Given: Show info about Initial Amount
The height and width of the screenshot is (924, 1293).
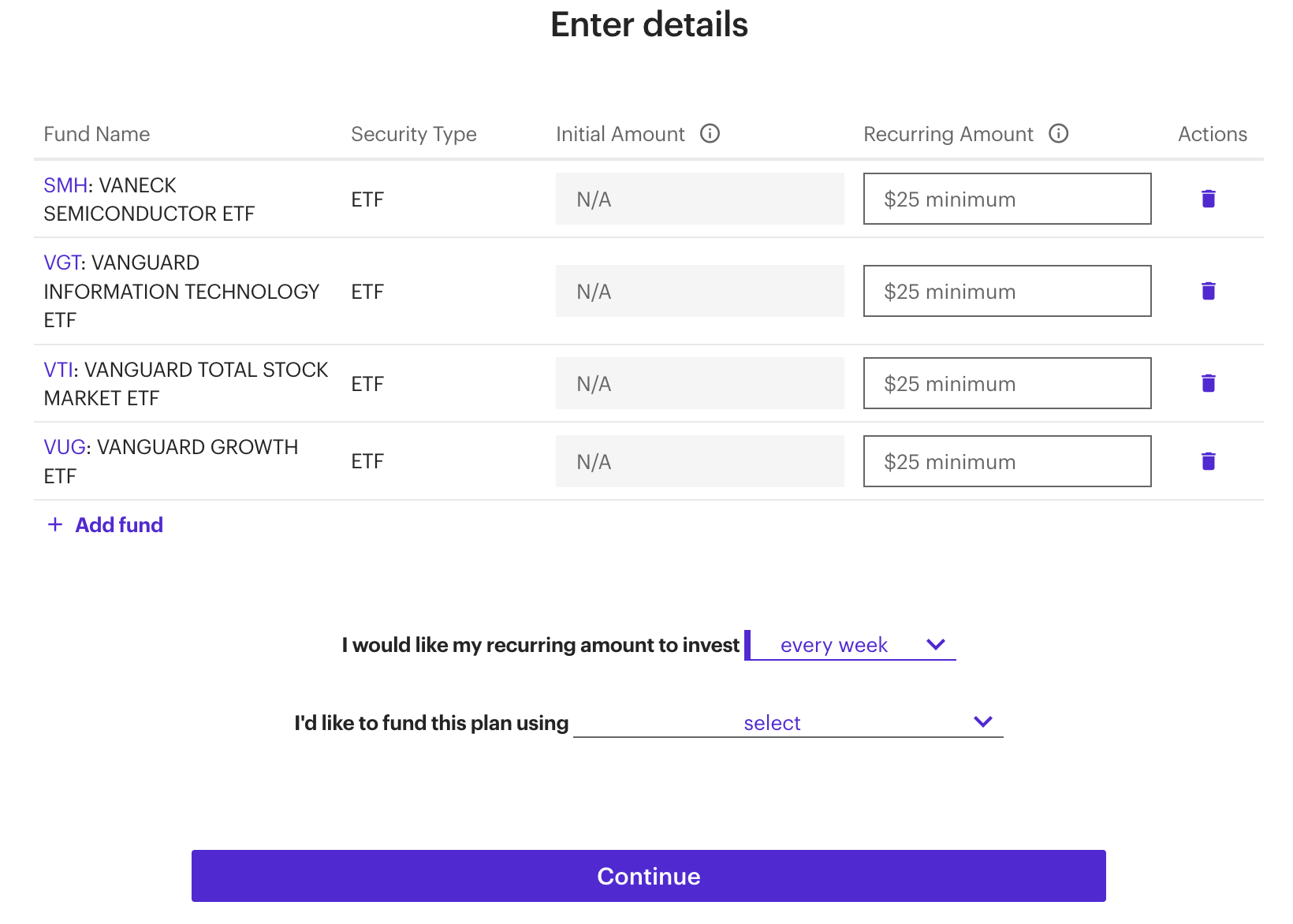Looking at the screenshot, I should tap(710, 133).
